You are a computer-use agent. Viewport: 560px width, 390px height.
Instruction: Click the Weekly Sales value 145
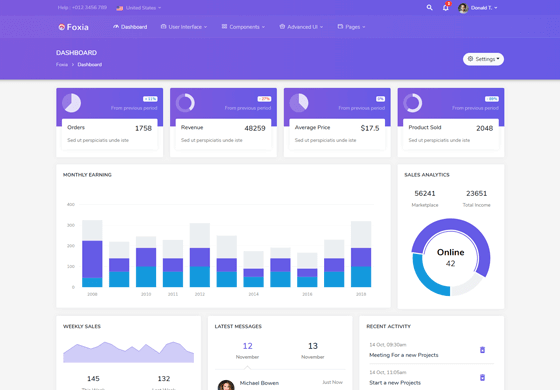pos(93,379)
